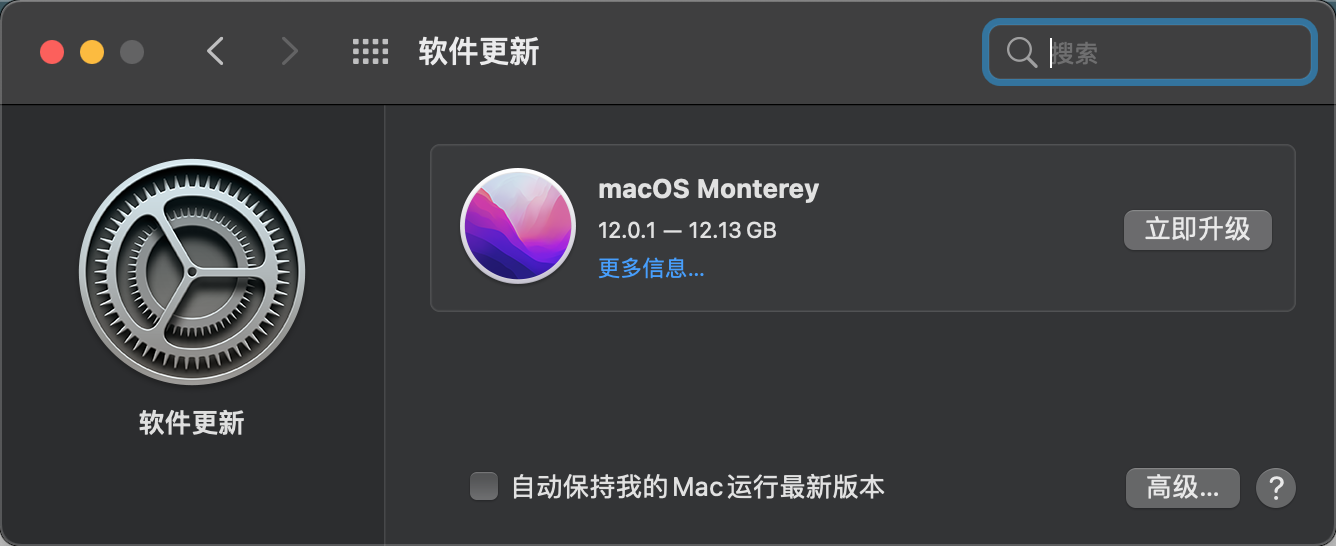Click the 立即升级 button

1197,229
